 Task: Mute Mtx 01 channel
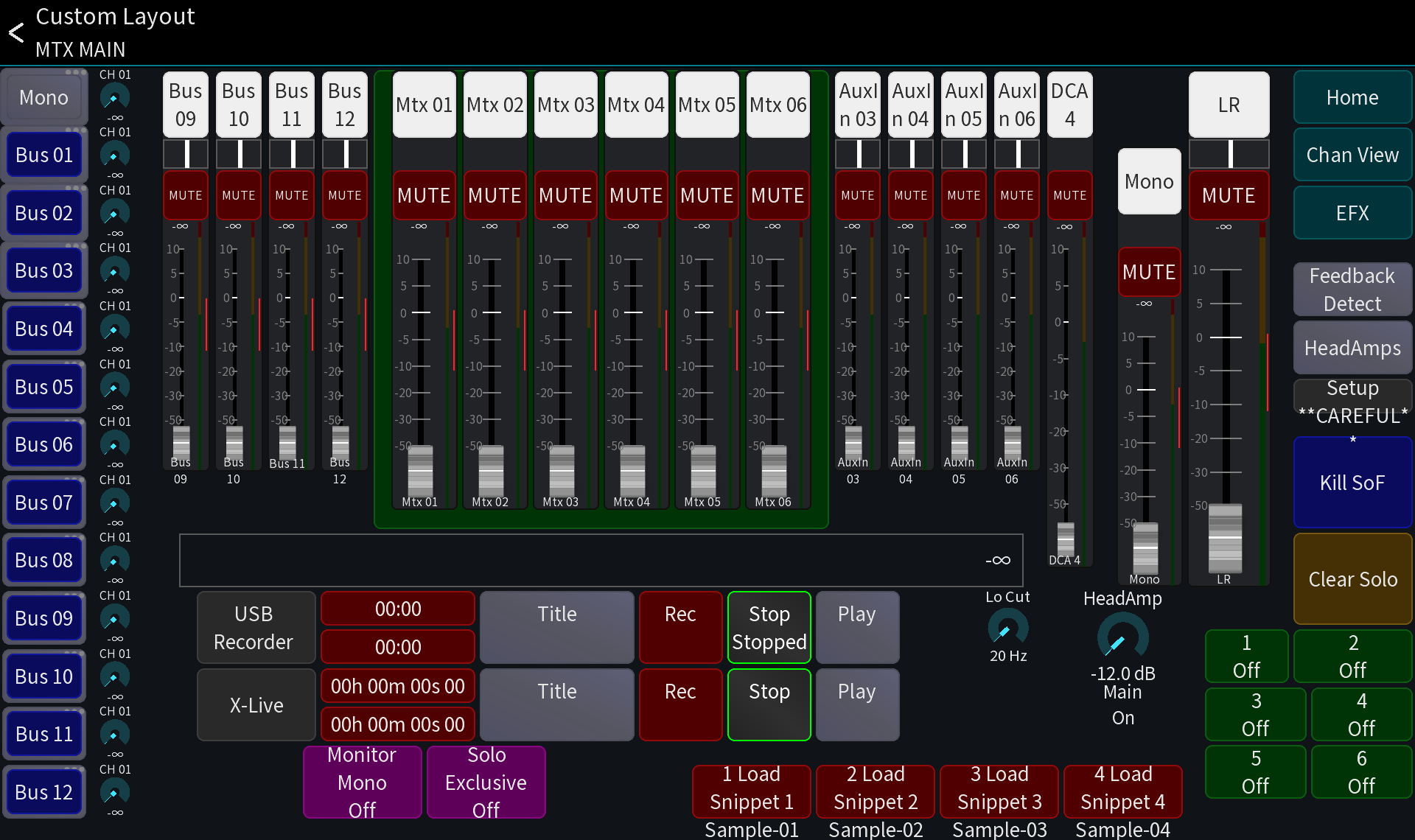tap(424, 195)
